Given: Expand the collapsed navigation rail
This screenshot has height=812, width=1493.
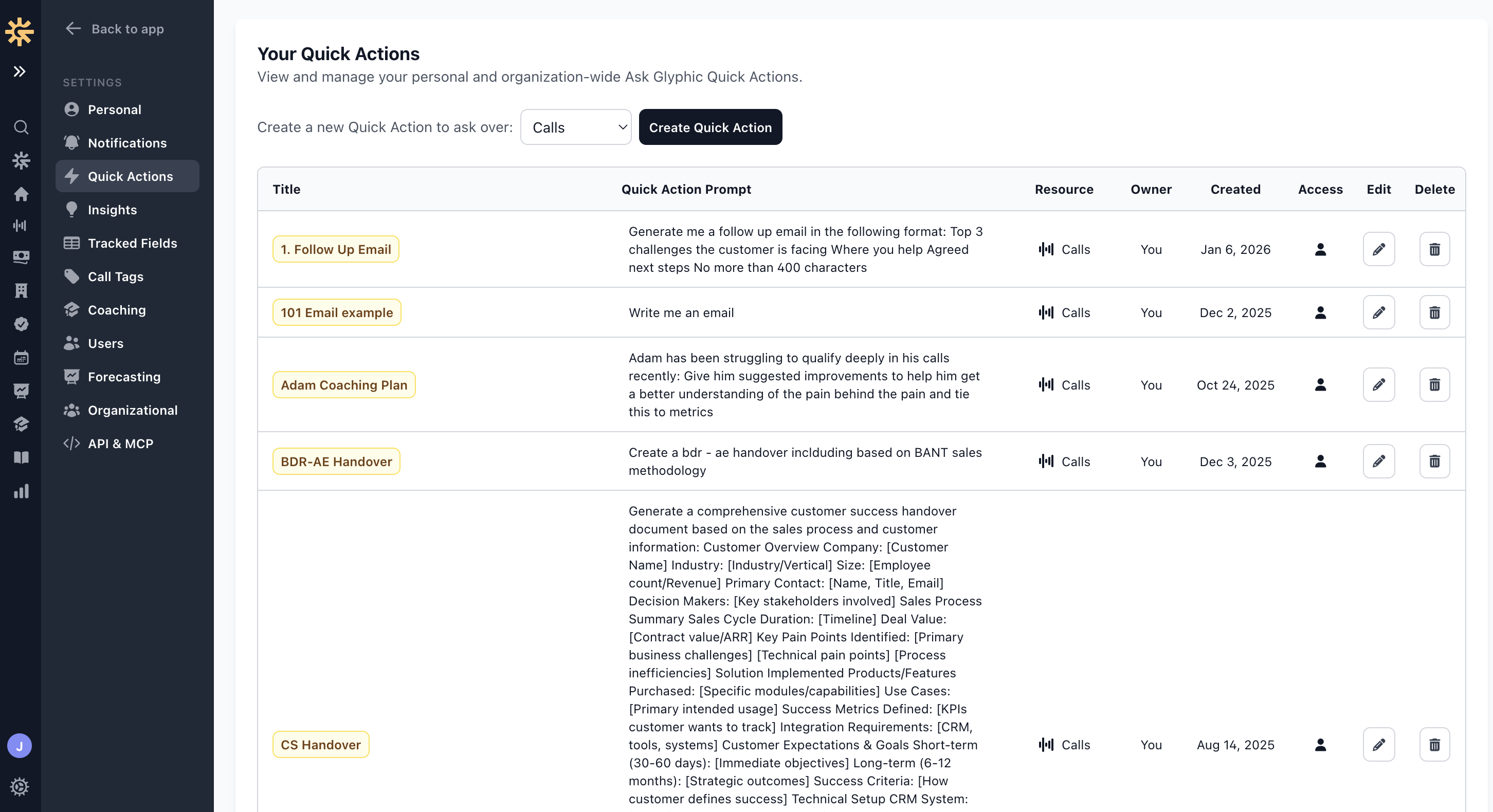Looking at the screenshot, I should click(20, 72).
